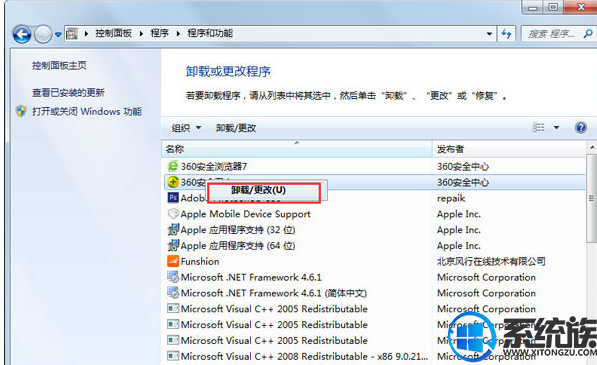Select Microsoft .NET Framework 4.6.1 (简体中文) row
The height and width of the screenshot is (365, 597).
click(x=375, y=293)
